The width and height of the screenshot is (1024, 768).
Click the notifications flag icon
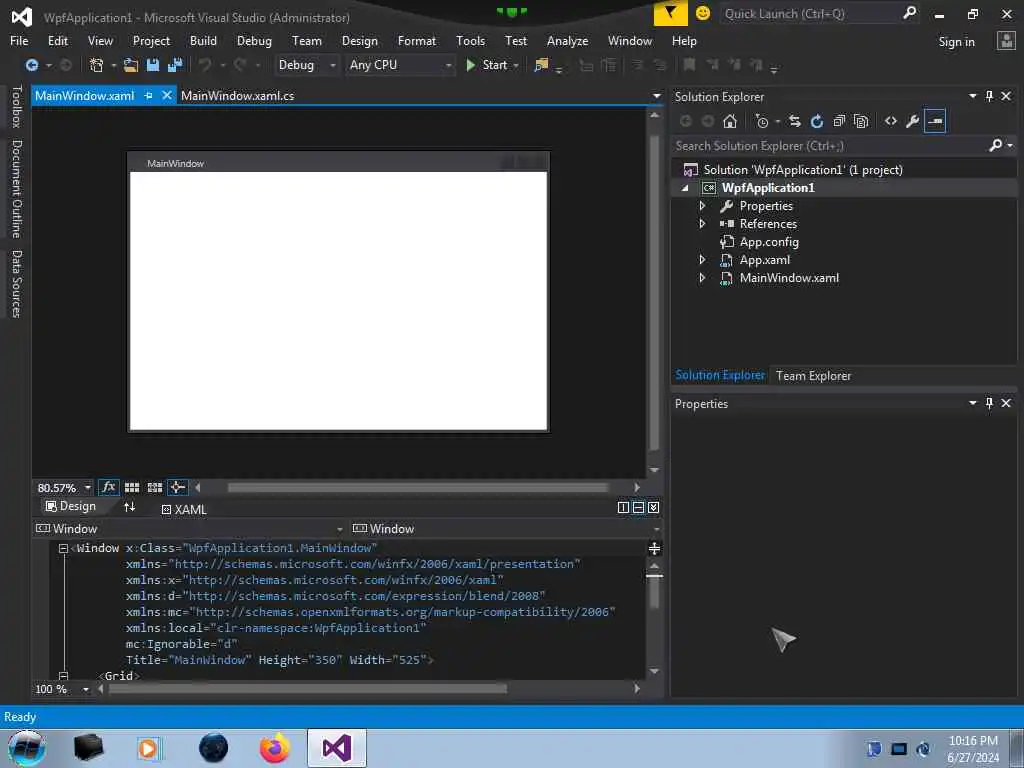[x=670, y=14]
